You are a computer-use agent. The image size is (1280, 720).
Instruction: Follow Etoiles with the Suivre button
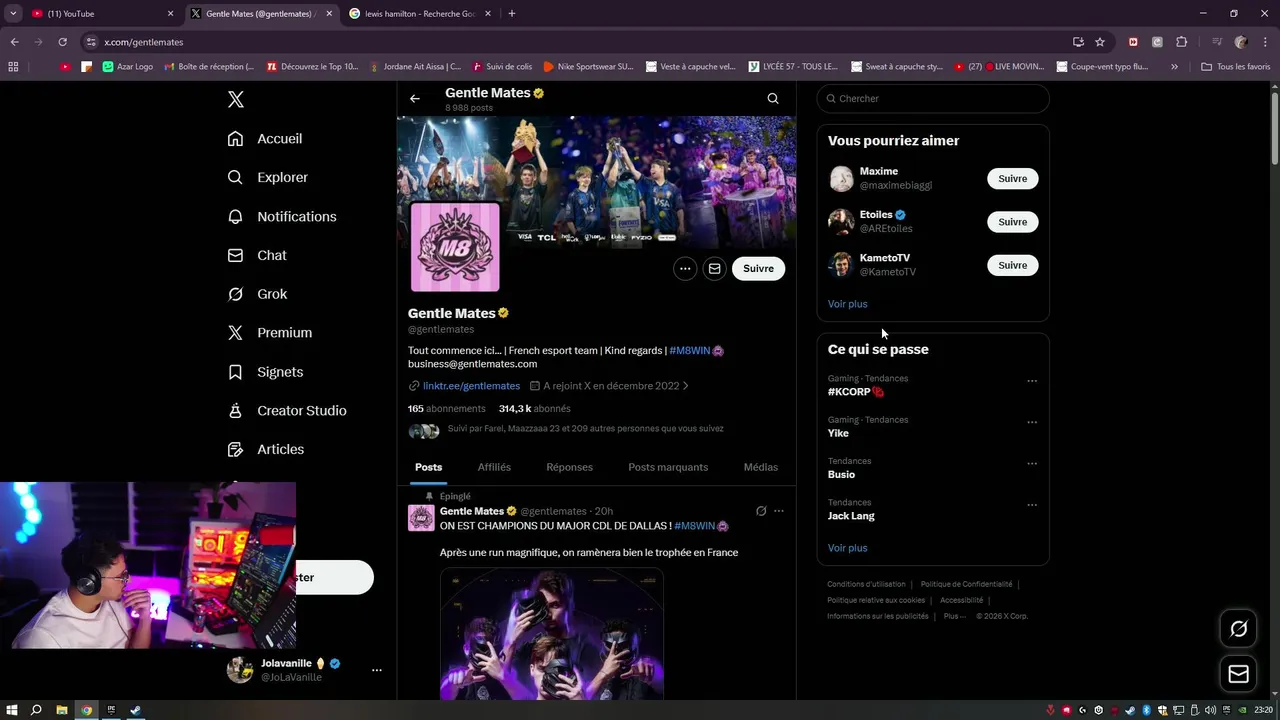(1013, 222)
